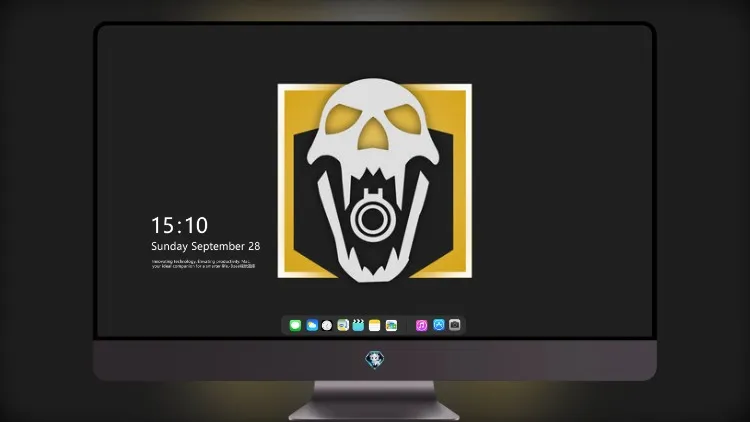Image resolution: width=750 pixels, height=422 pixels.
Task: Click the 15:10 clock widget
Action: click(x=179, y=225)
